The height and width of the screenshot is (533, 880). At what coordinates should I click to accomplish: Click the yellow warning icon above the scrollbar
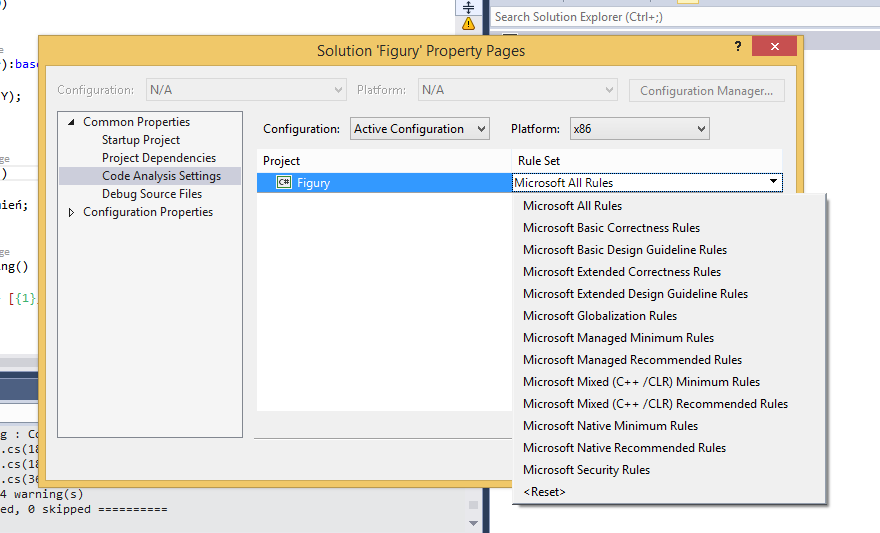click(x=468, y=23)
